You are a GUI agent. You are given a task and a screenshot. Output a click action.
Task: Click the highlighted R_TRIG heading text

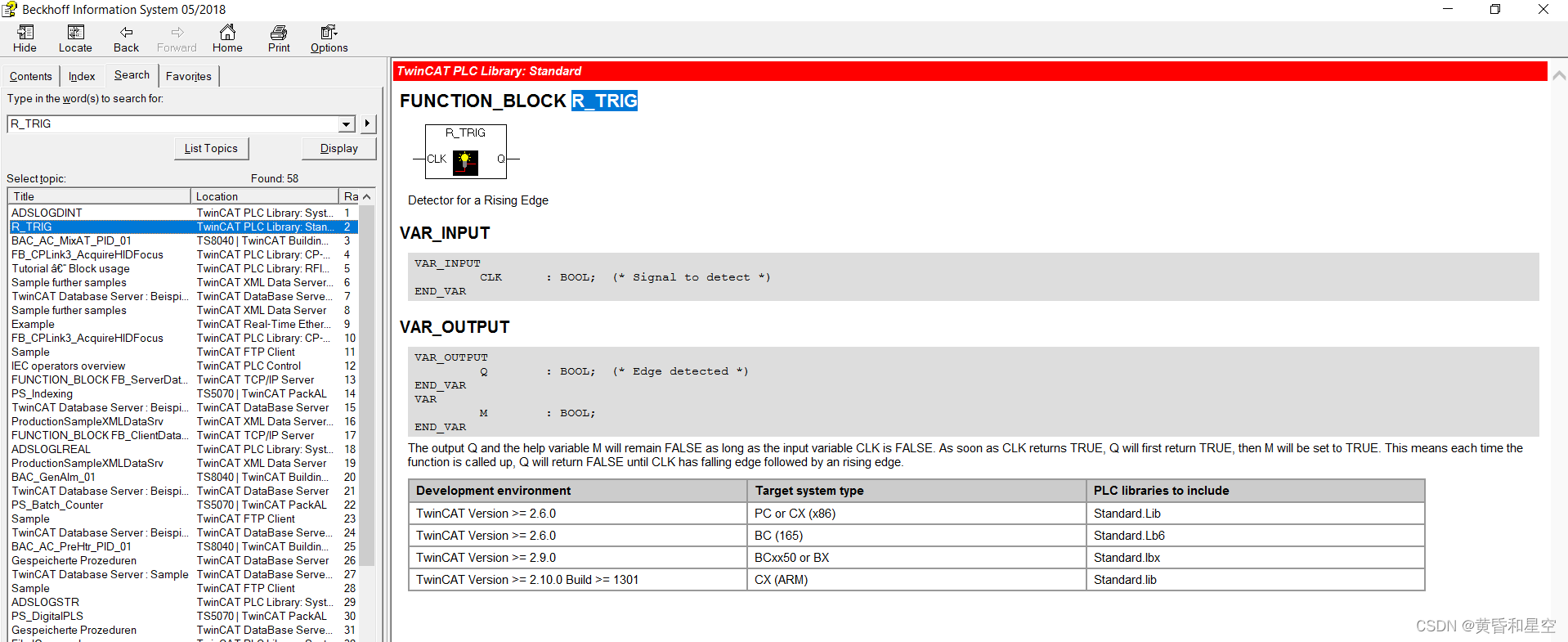pos(604,101)
